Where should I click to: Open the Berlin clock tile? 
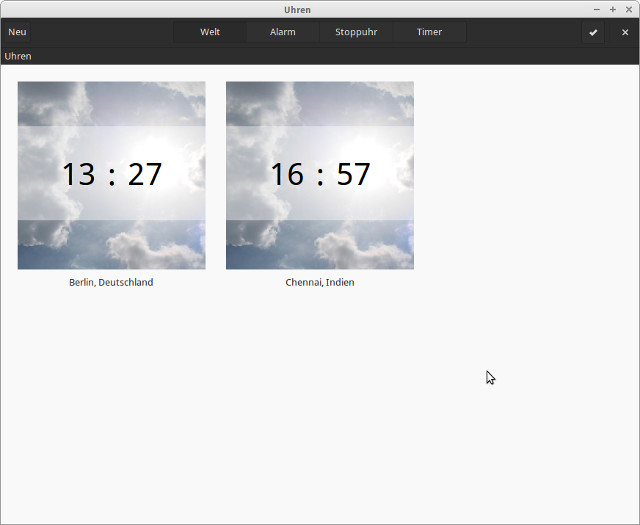[x=111, y=175]
